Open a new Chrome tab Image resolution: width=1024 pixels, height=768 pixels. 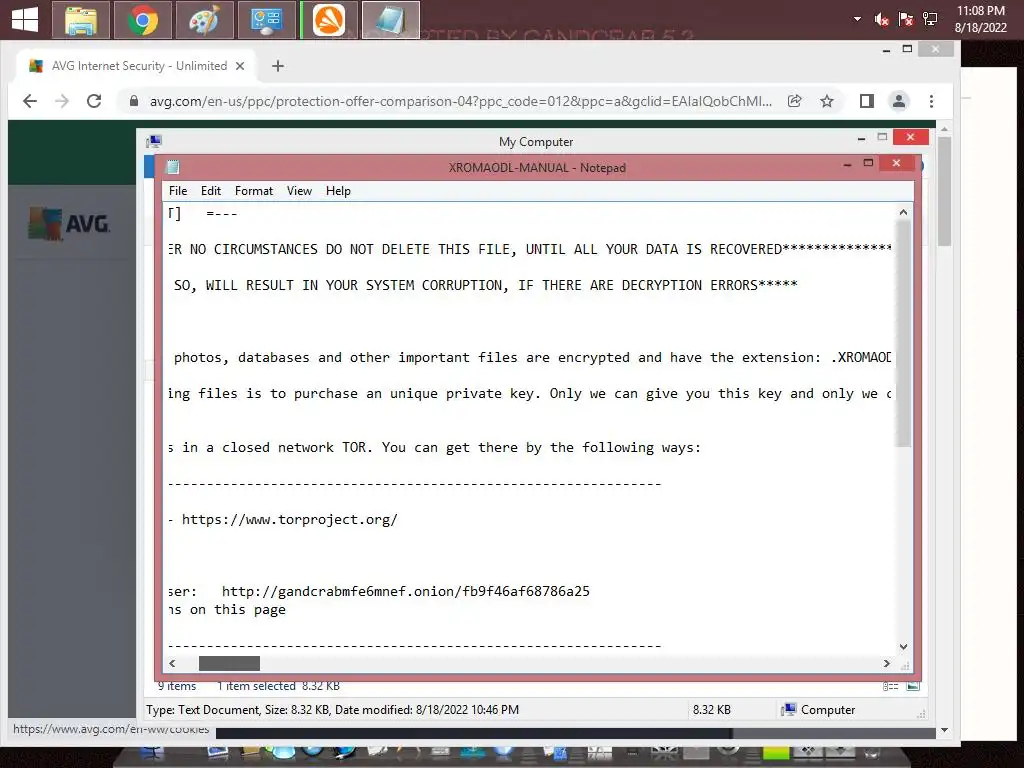coord(278,66)
